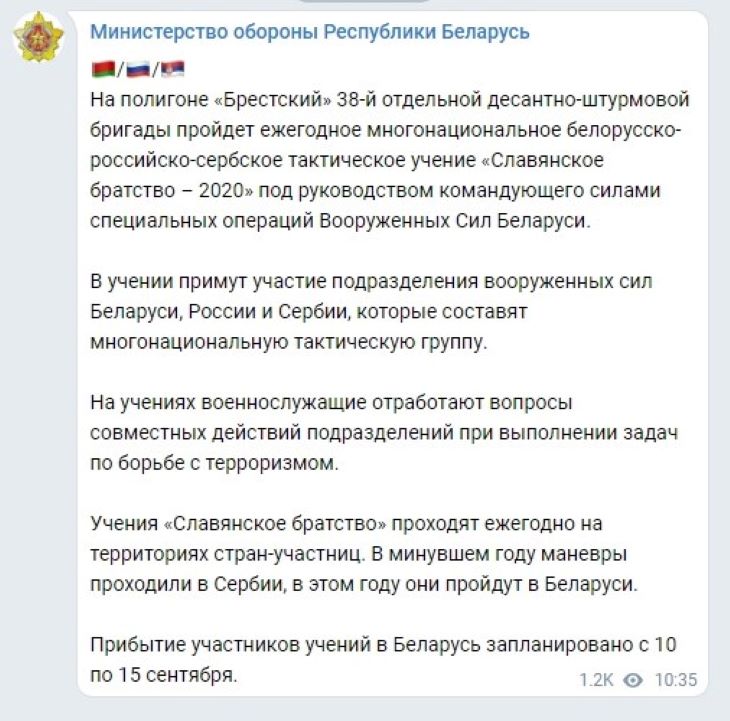Click the 10:35 message timestamp
Viewport: 730px width, 721px height.
675,679
